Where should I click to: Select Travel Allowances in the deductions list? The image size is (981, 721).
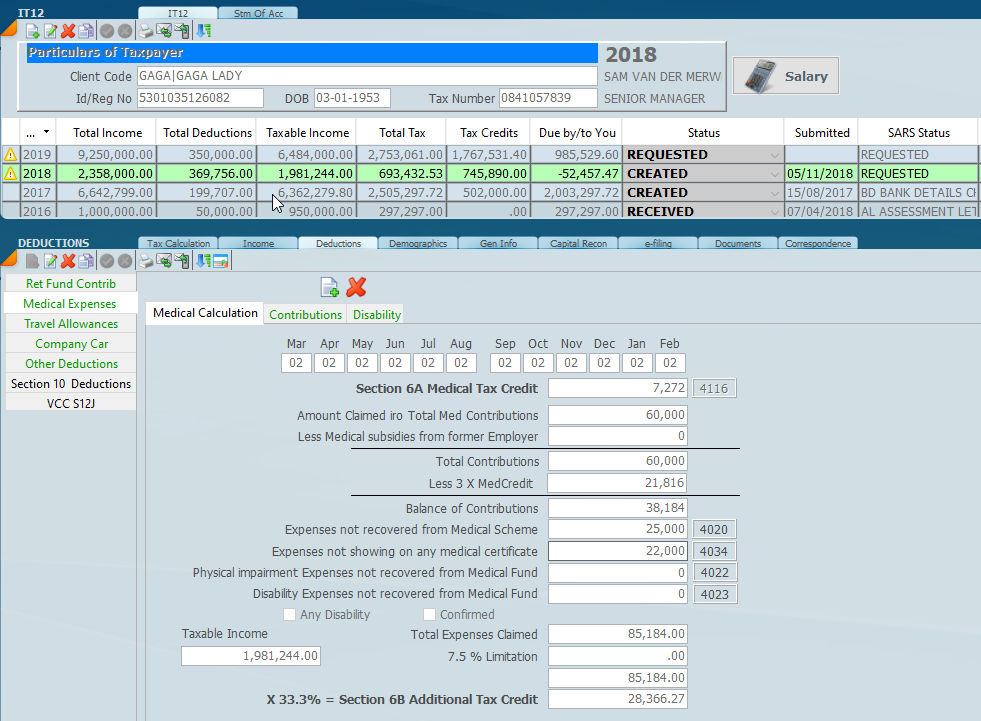click(71, 324)
